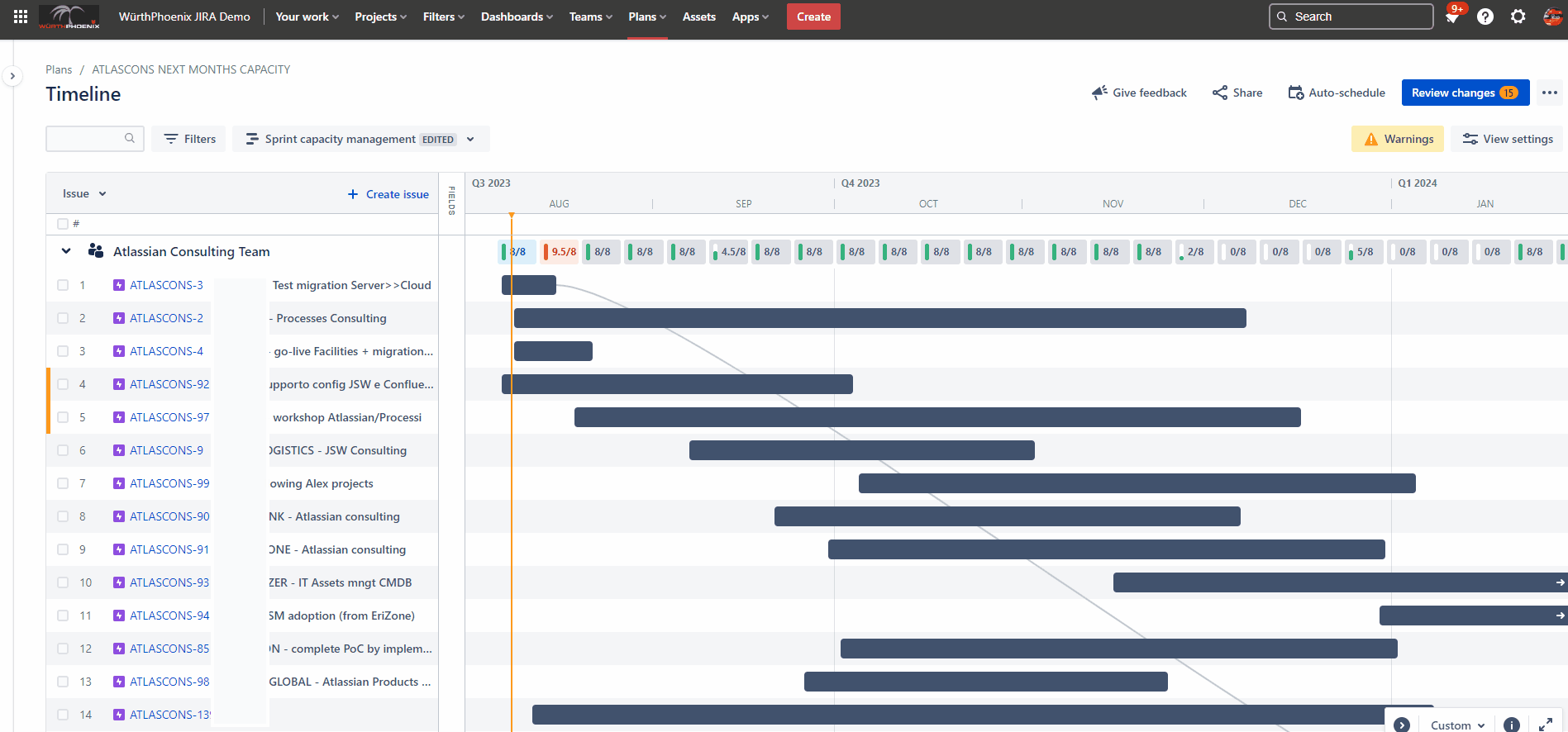
Task: Click the epic icon of ATLASCONS-99
Action: pos(119,483)
